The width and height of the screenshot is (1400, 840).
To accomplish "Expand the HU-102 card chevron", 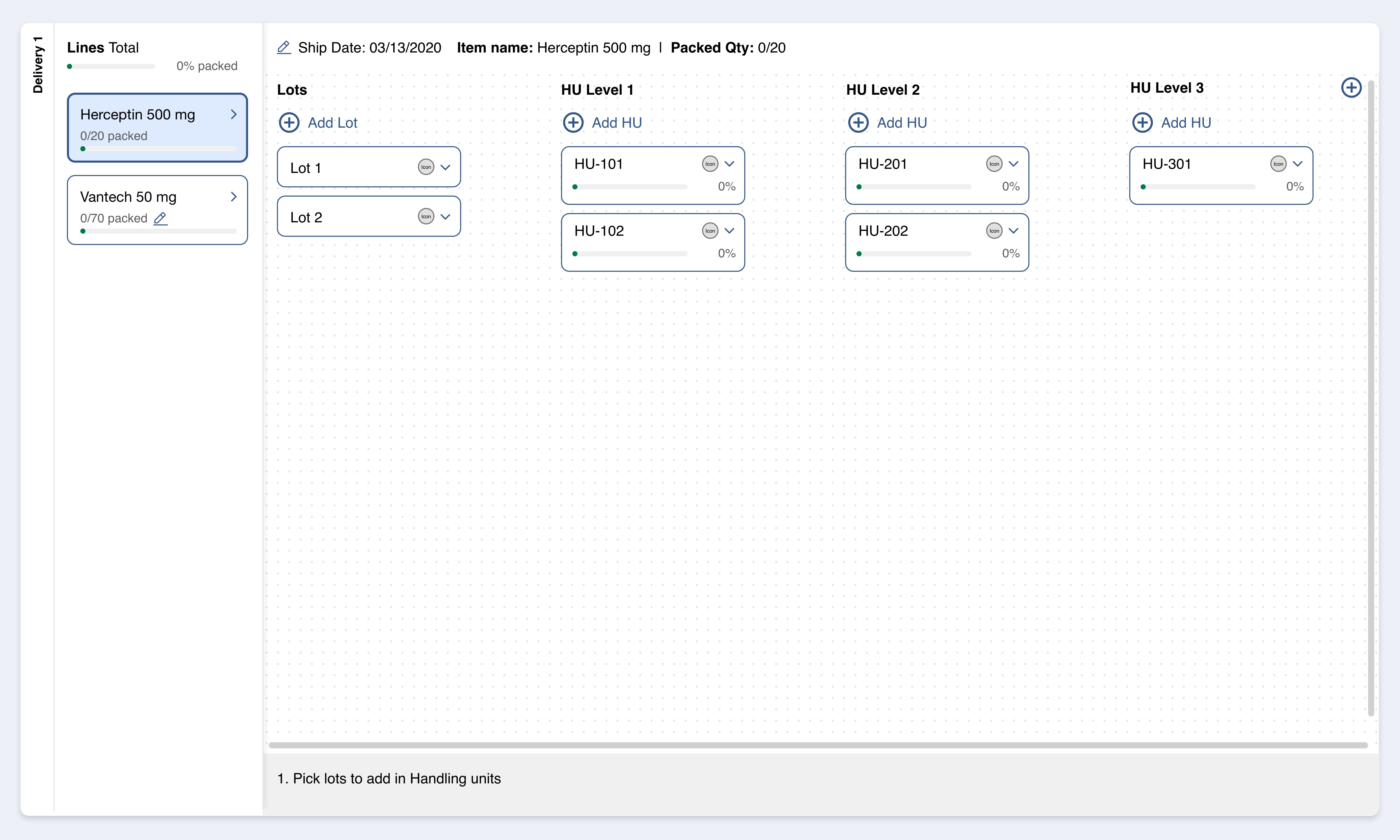I will pyautogui.click(x=729, y=231).
